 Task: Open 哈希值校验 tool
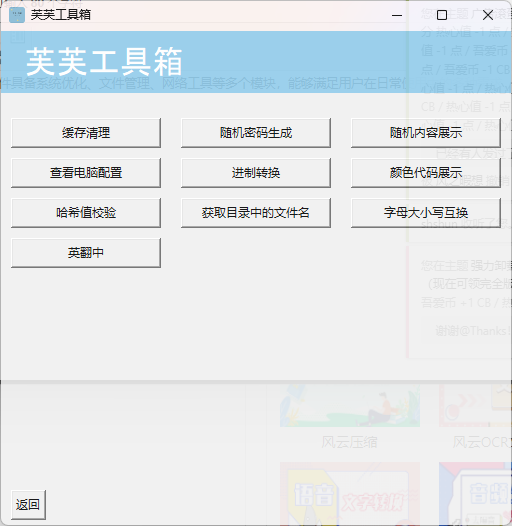pos(86,213)
